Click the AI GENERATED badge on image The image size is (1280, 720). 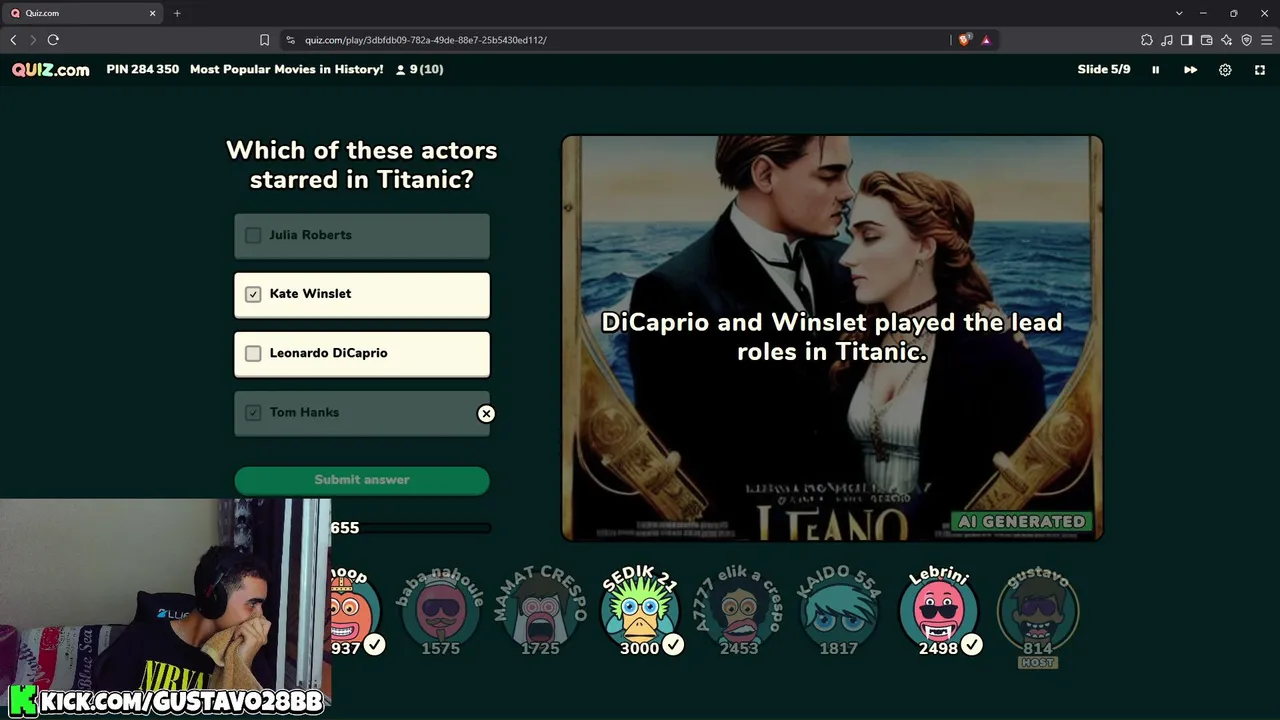point(1021,522)
